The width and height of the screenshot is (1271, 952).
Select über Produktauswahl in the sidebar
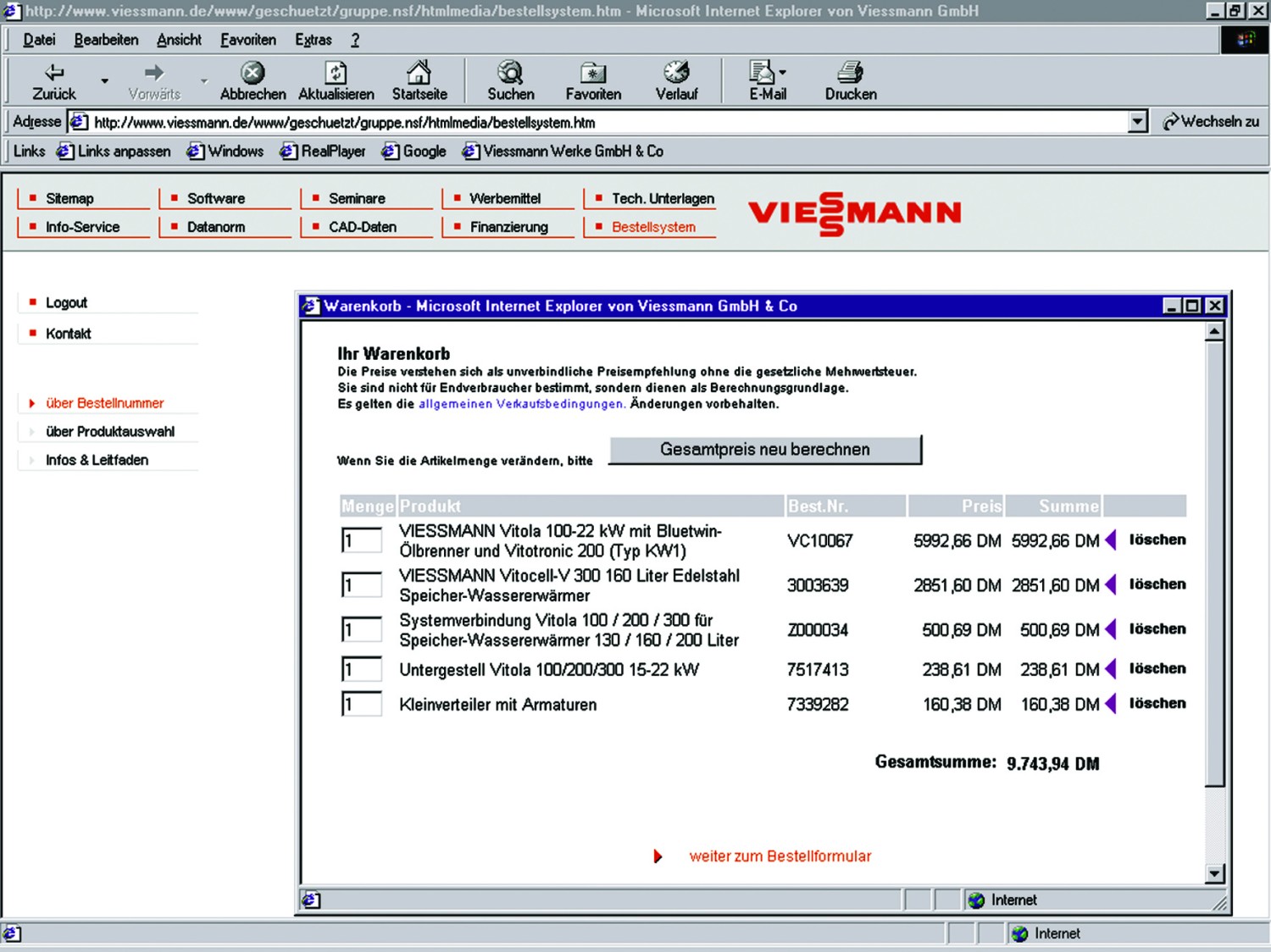pyautogui.click(x=110, y=432)
